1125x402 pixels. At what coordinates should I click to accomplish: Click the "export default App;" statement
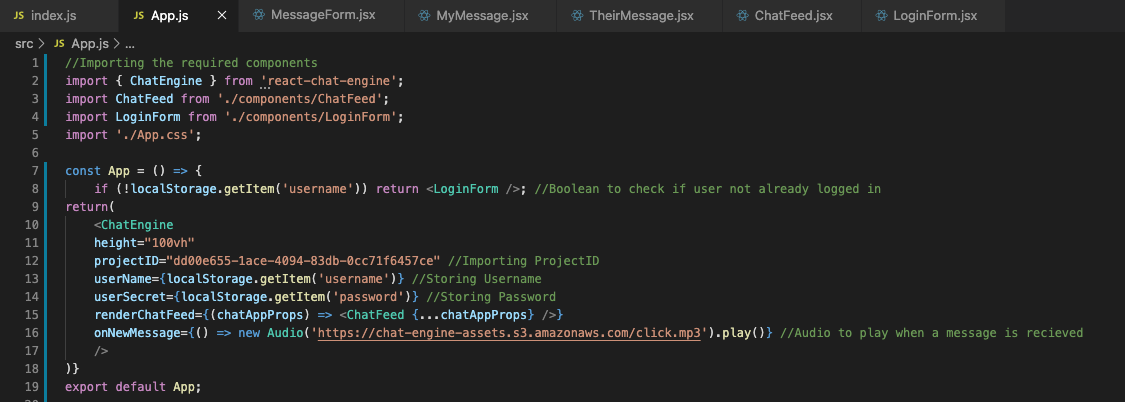133,386
